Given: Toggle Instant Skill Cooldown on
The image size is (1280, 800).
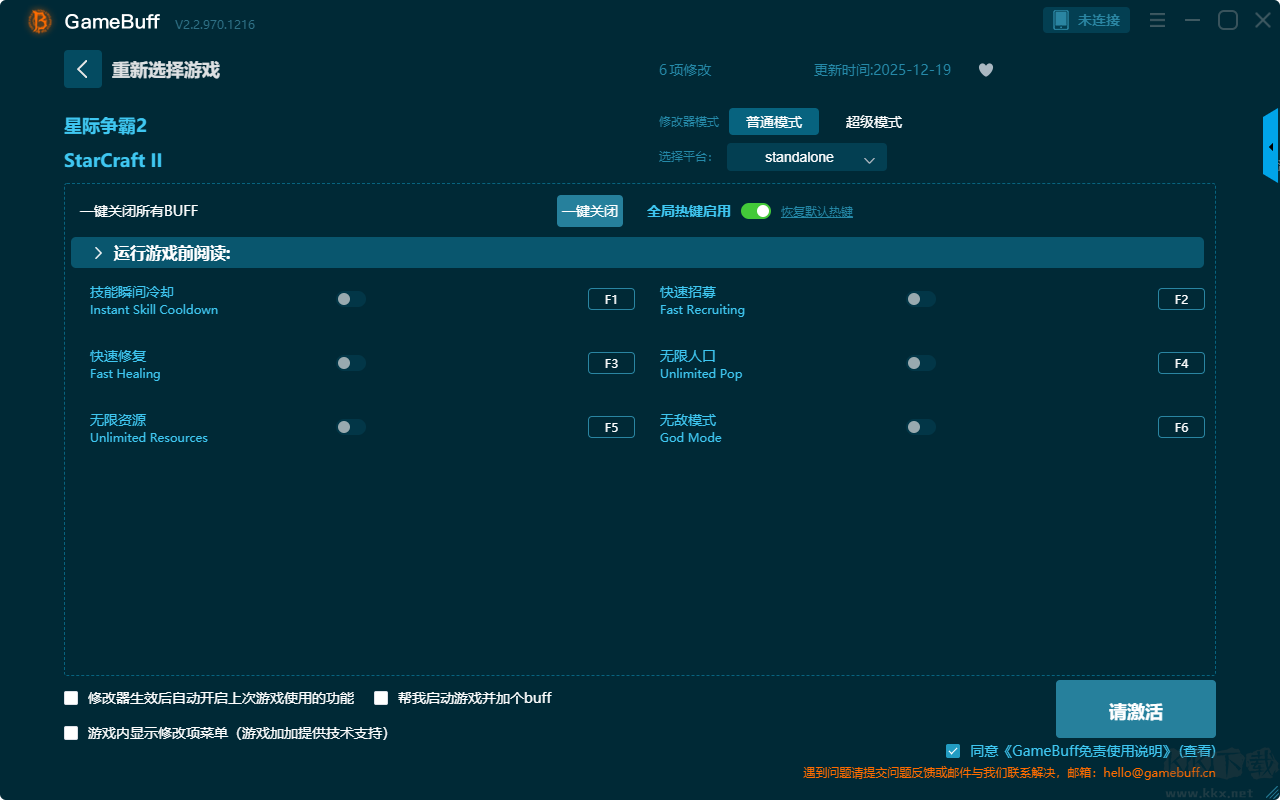Looking at the screenshot, I should pyautogui.click(x=351, y=299).
